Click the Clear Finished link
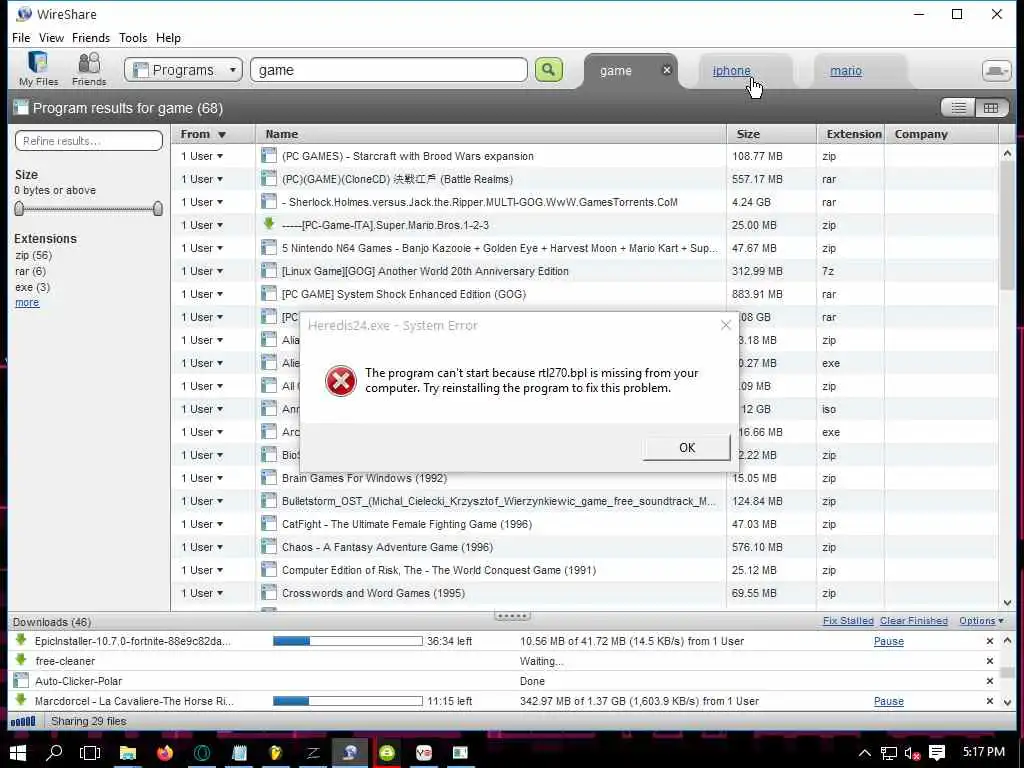 [914, 621]
